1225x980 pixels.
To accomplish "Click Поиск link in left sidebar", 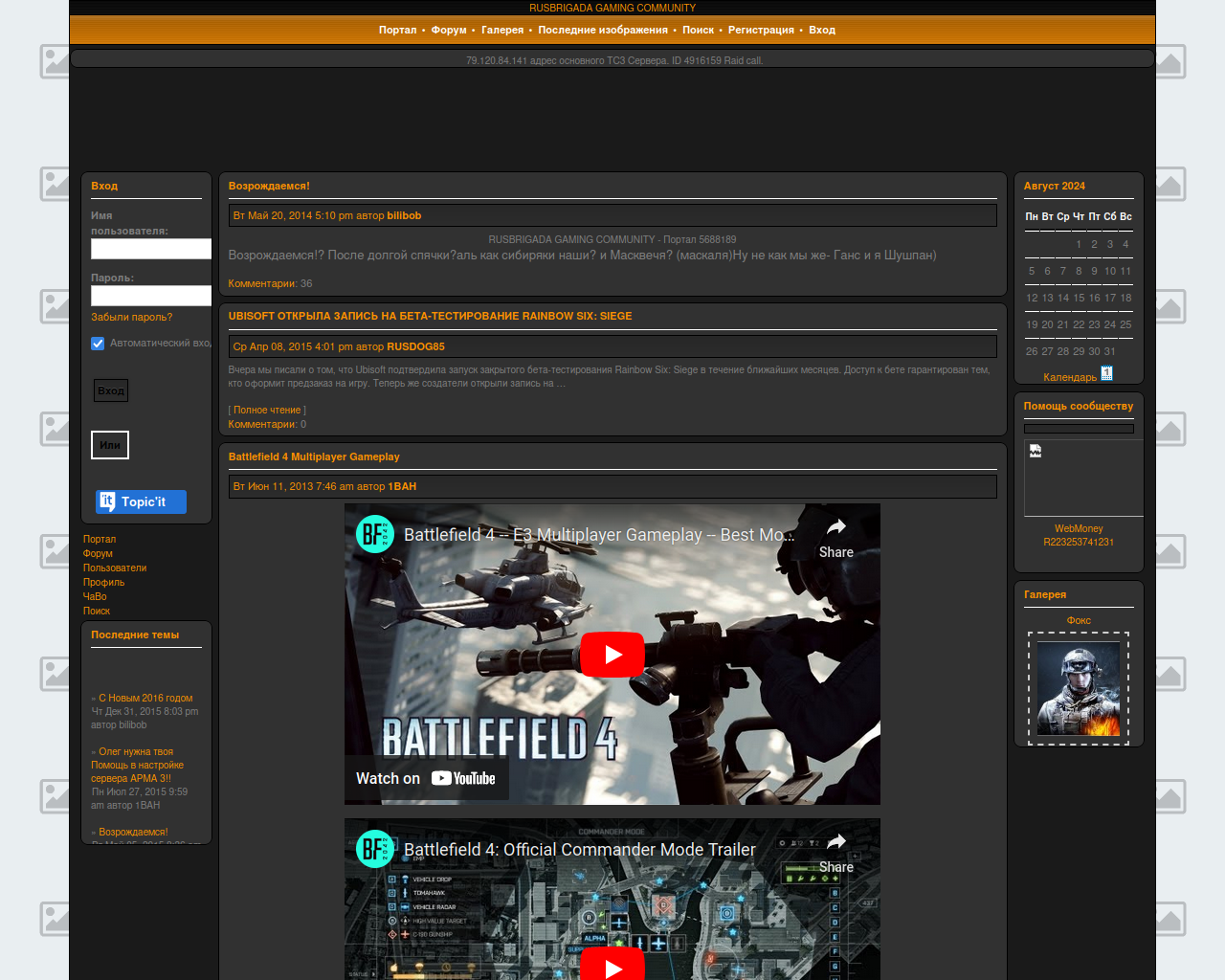I will pyautogui.click(x=97, y=611).
